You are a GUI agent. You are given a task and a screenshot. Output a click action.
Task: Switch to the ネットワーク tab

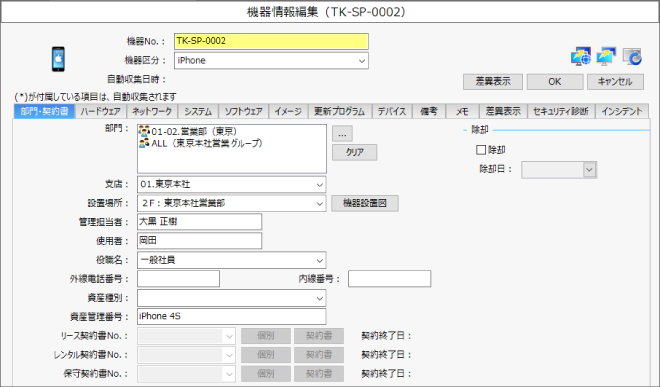coord(152,111)
